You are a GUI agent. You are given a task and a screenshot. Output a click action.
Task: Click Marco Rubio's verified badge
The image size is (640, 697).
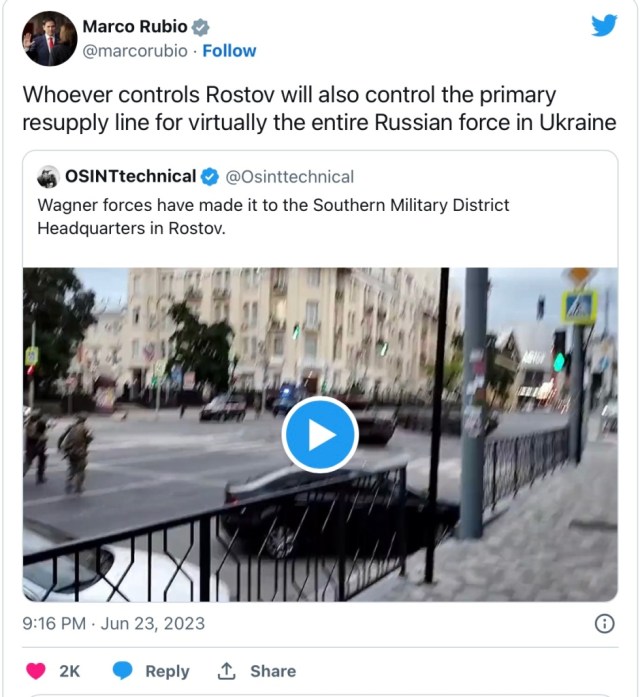click(x=200, y=28)
